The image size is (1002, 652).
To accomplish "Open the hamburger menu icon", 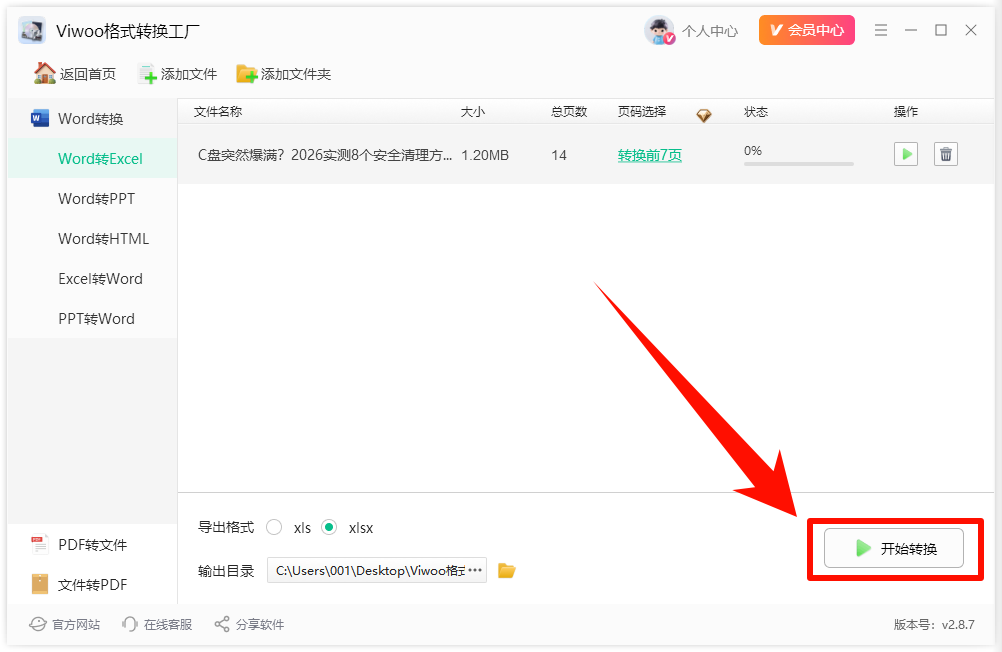I will click(881, 30).
